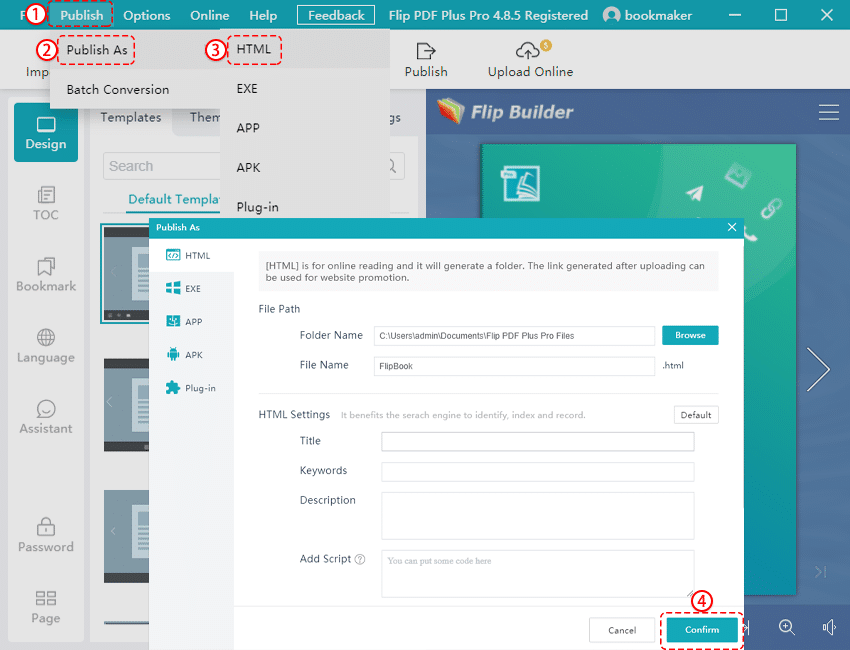Click the Feedback button in title bar

pos(336,15)
